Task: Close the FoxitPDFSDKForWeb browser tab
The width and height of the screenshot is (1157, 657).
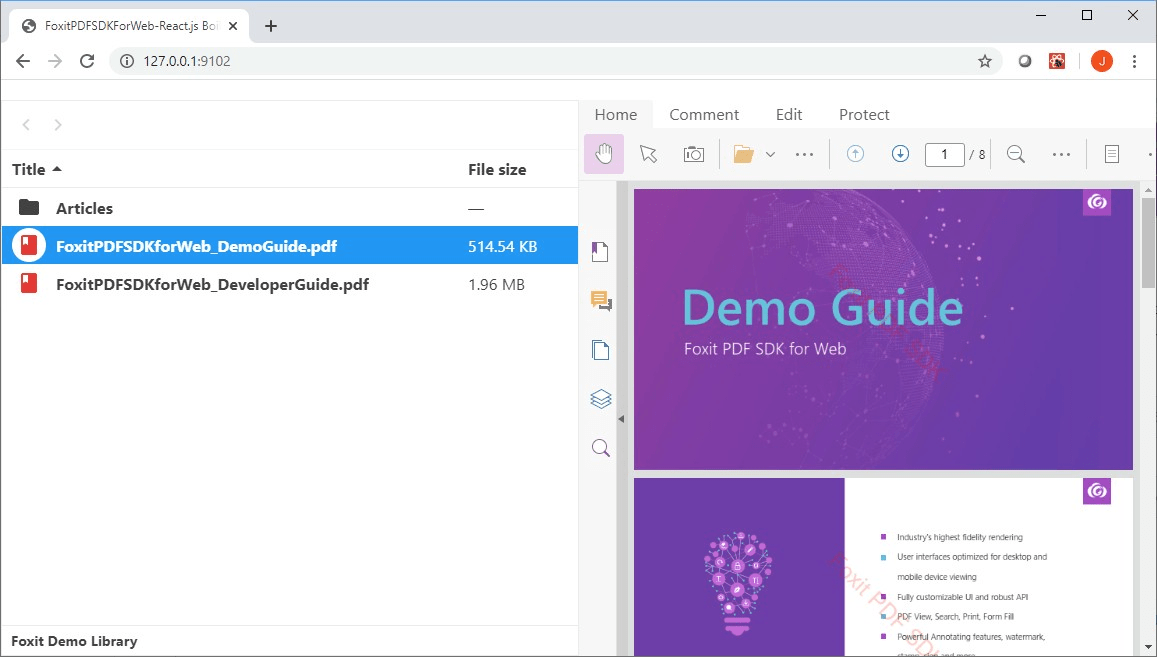Action: coord(232,26)
